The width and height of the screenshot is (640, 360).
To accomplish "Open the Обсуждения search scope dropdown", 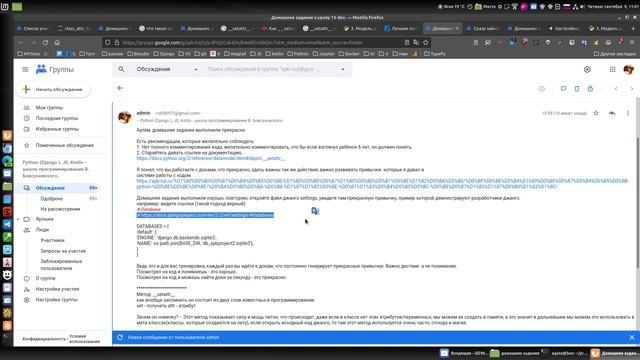I will pyautogui.click(x=167, y=69).
